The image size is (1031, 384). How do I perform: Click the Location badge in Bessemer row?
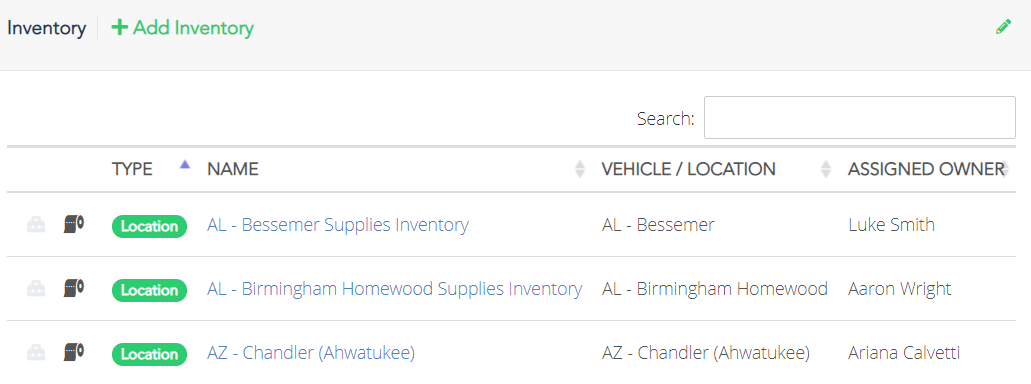pos(149,226)
